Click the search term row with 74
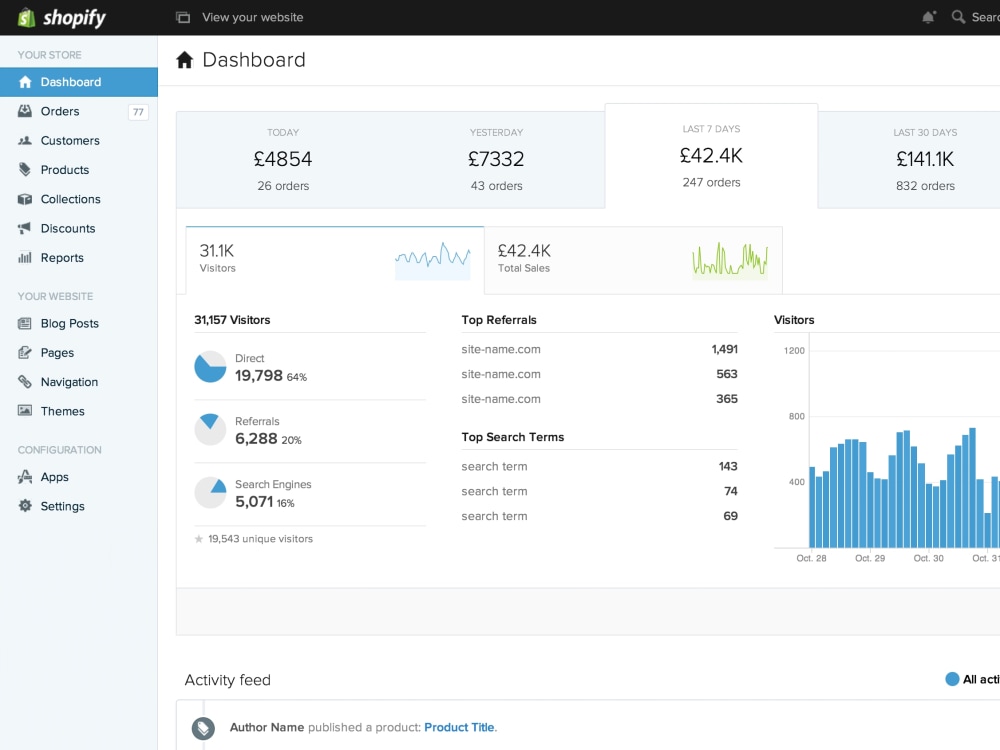Image resolution: width=1000 pixels, height=750 pixels. click(x=599, y=491)
